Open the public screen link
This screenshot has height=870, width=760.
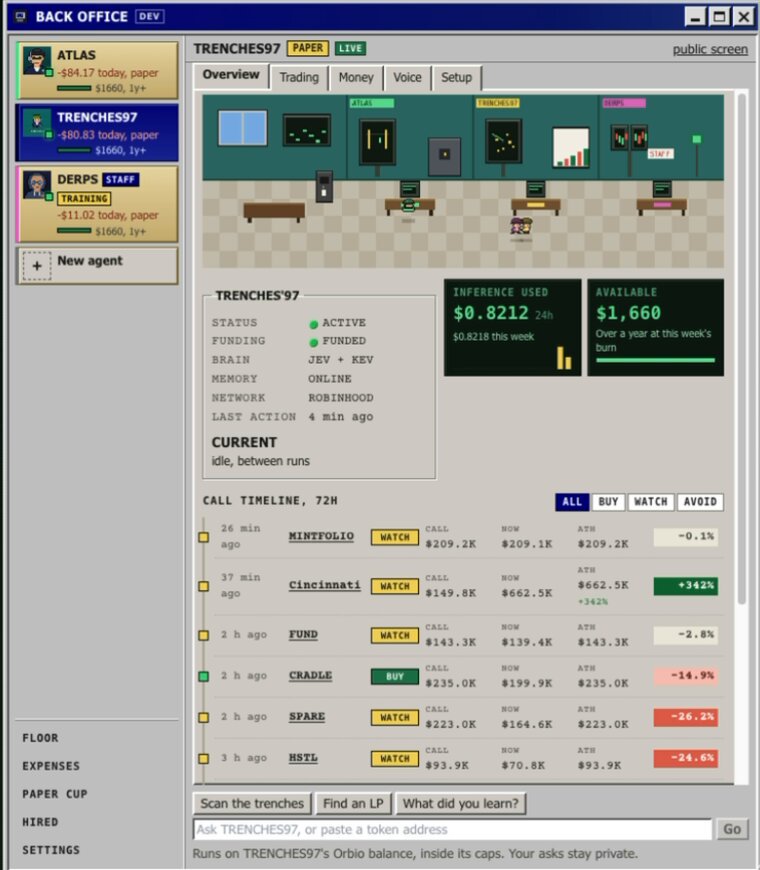pos(710,49)
